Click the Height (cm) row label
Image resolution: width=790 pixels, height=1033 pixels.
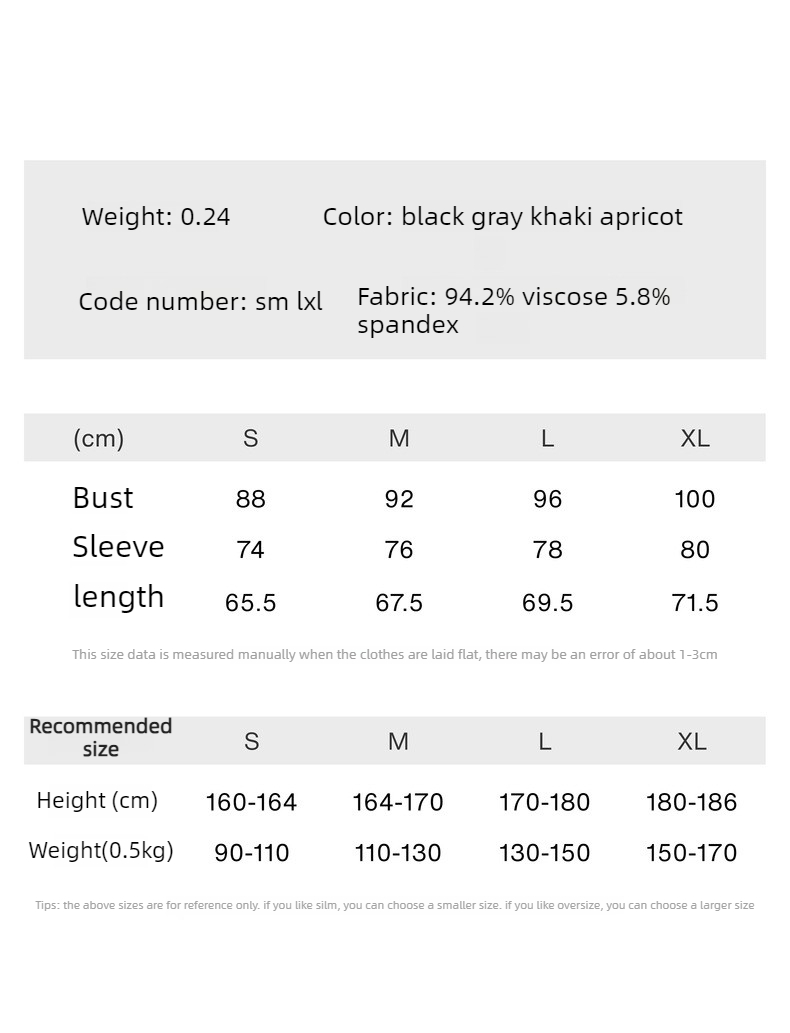(98, 800)
